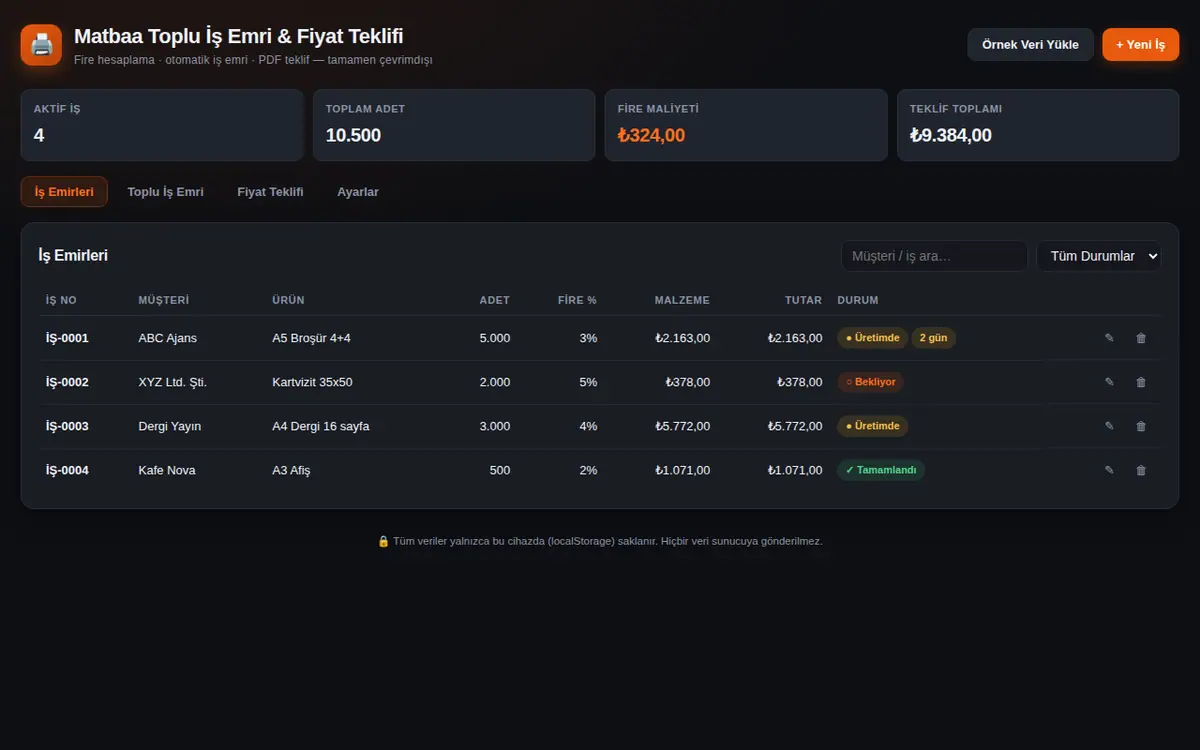Click customer name ABC Ajans
The image size is (1200, 750).
pyautogui.click(x=168, y=338)
